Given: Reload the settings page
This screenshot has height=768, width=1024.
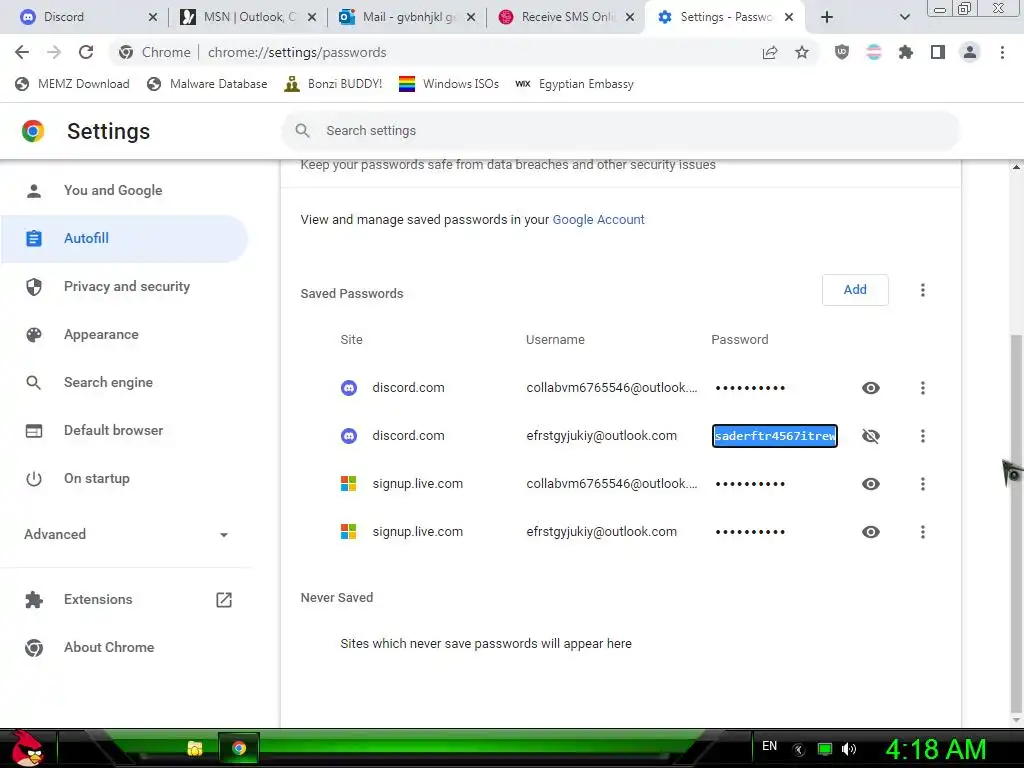Looking at the screenshot, I should [x=86, y=52].
